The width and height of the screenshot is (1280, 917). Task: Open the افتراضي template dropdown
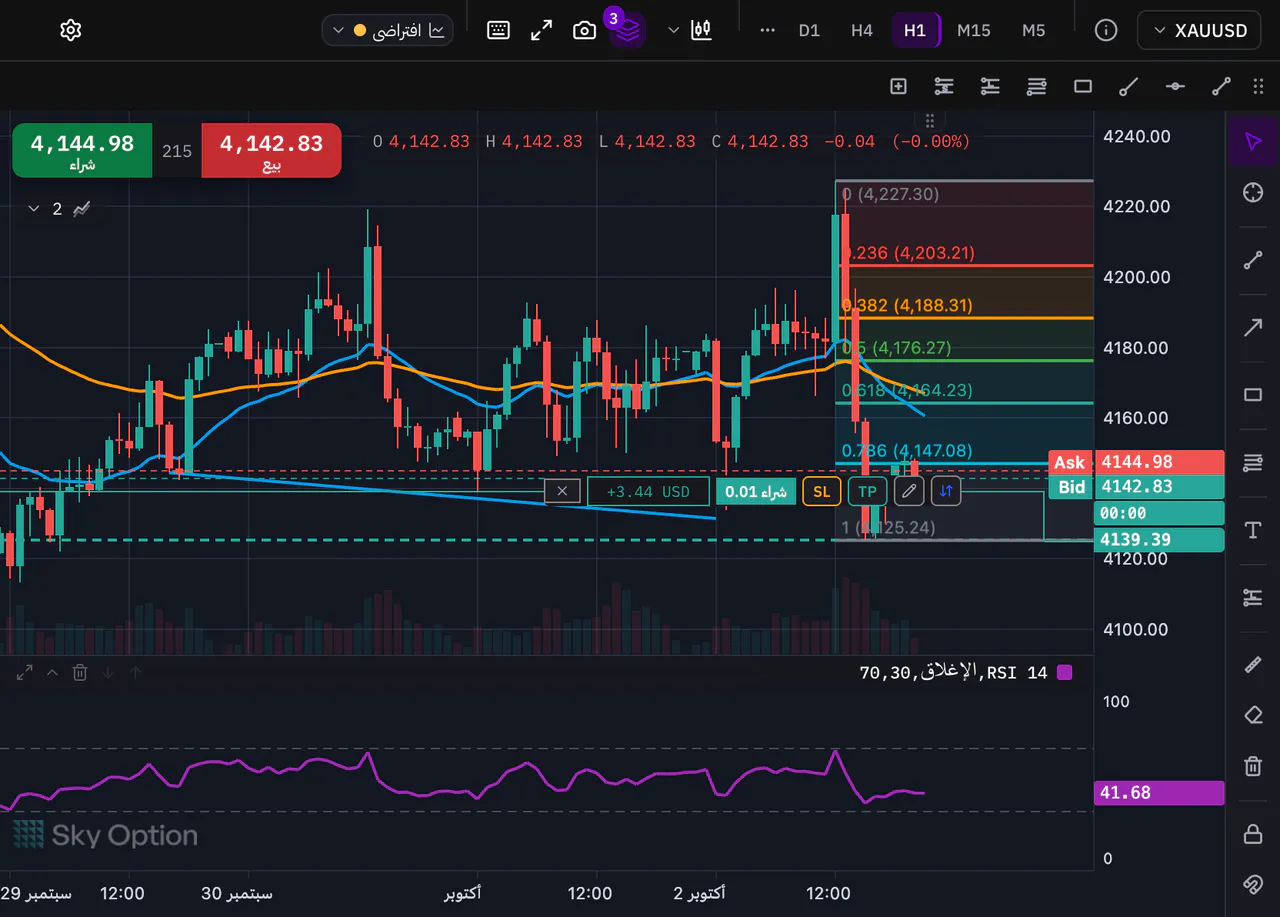(x=388, y=30)
